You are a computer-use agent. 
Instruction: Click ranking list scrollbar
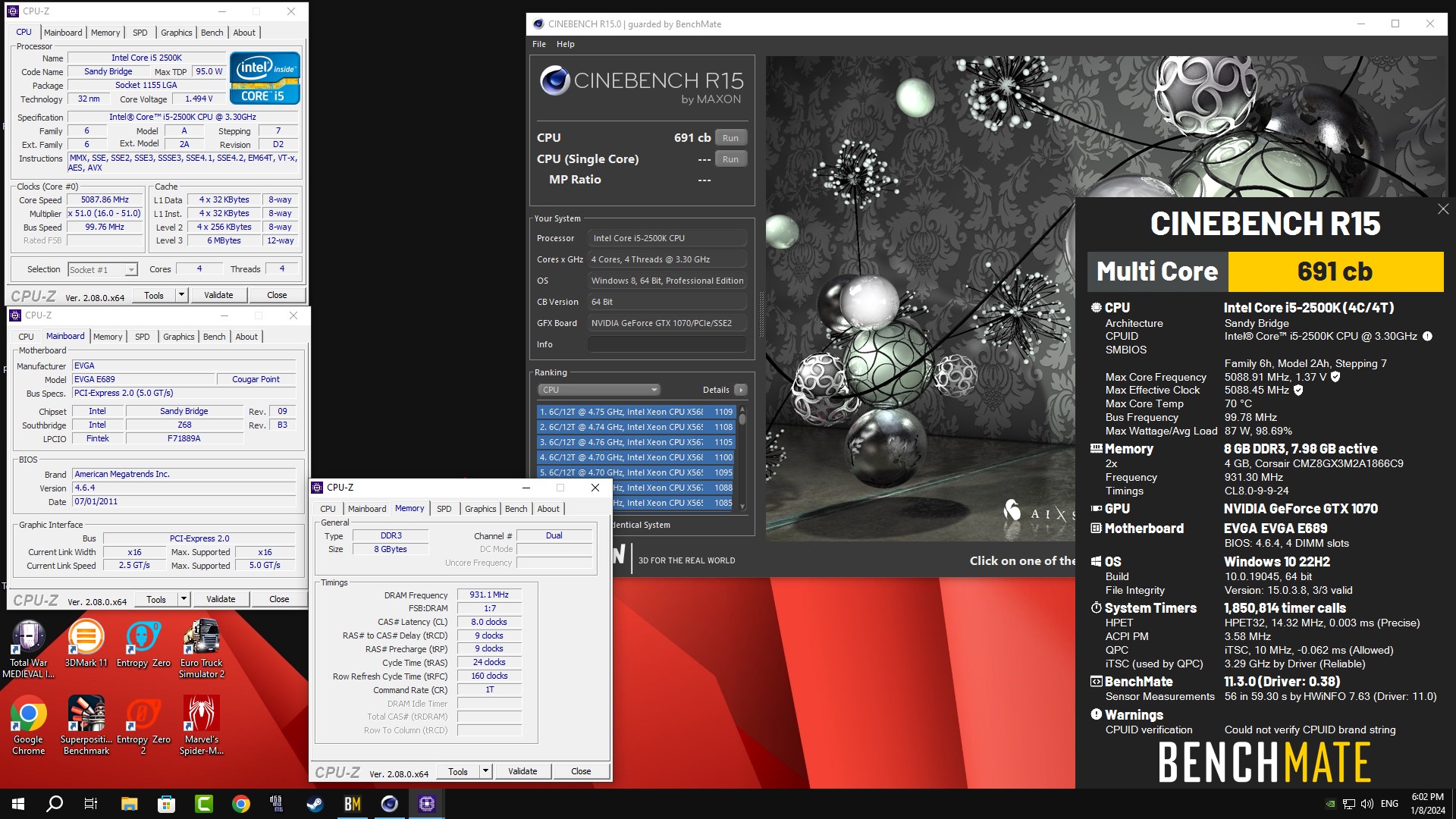click(x=742, y=457)
